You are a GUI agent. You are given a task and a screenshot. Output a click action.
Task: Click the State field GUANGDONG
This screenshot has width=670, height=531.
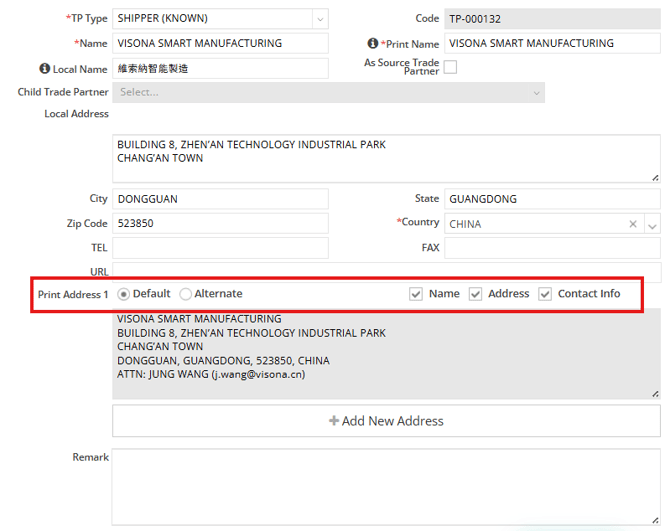(x=552, y=199)
